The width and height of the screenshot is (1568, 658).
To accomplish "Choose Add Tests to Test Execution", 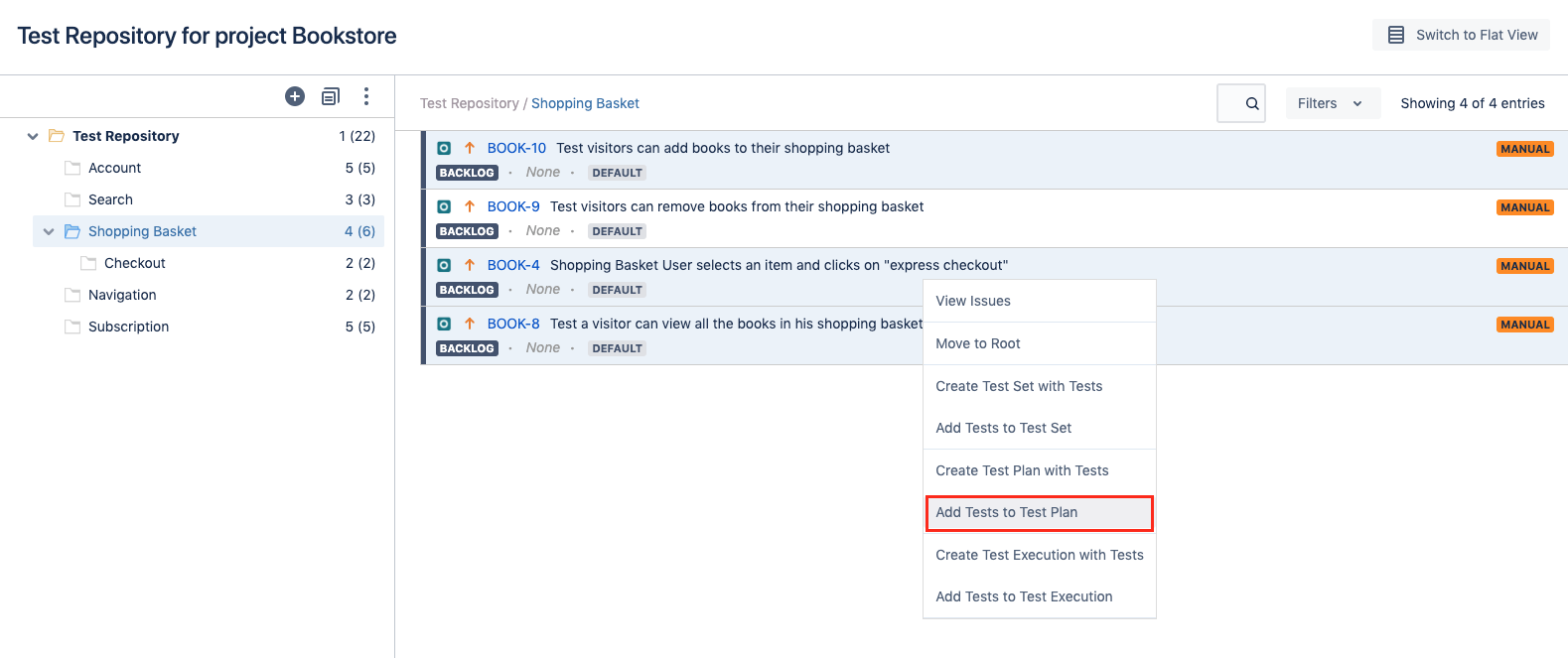I will (1040, 596).
